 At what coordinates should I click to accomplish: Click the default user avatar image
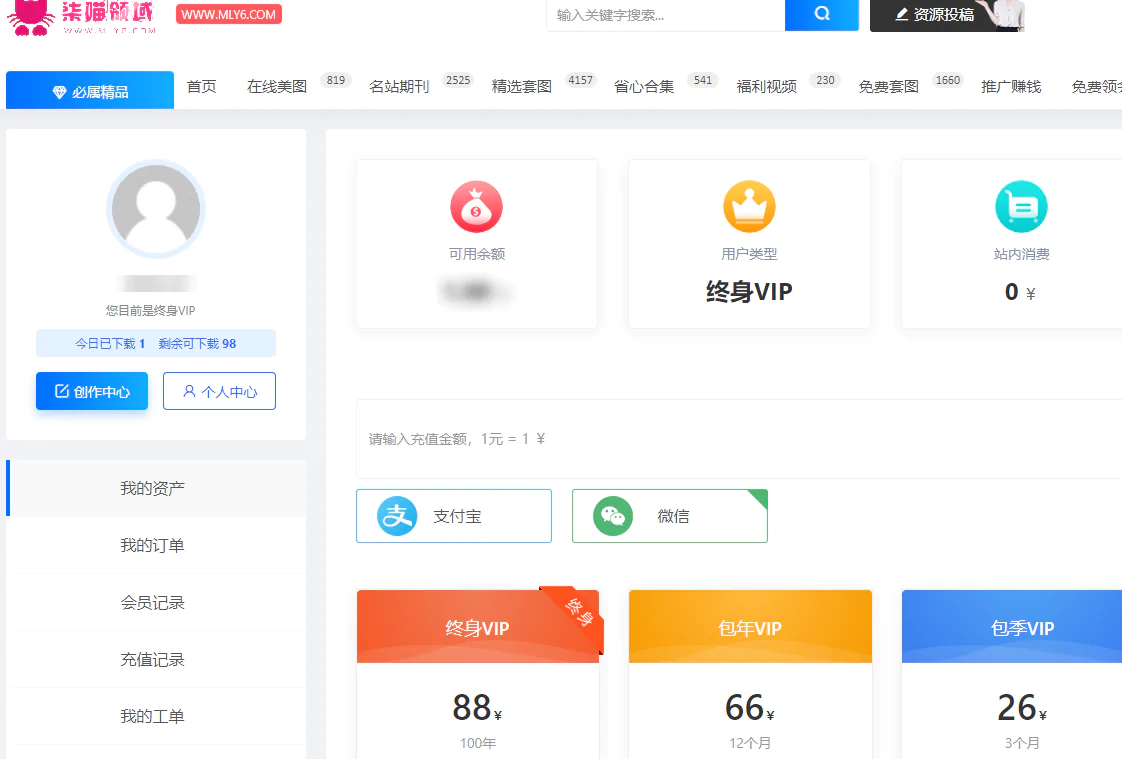[156, 209]
